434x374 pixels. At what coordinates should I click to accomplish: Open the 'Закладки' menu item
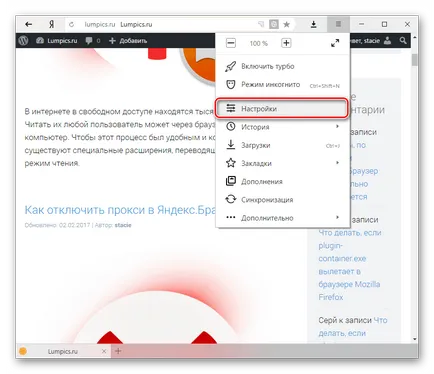(283, 163)
